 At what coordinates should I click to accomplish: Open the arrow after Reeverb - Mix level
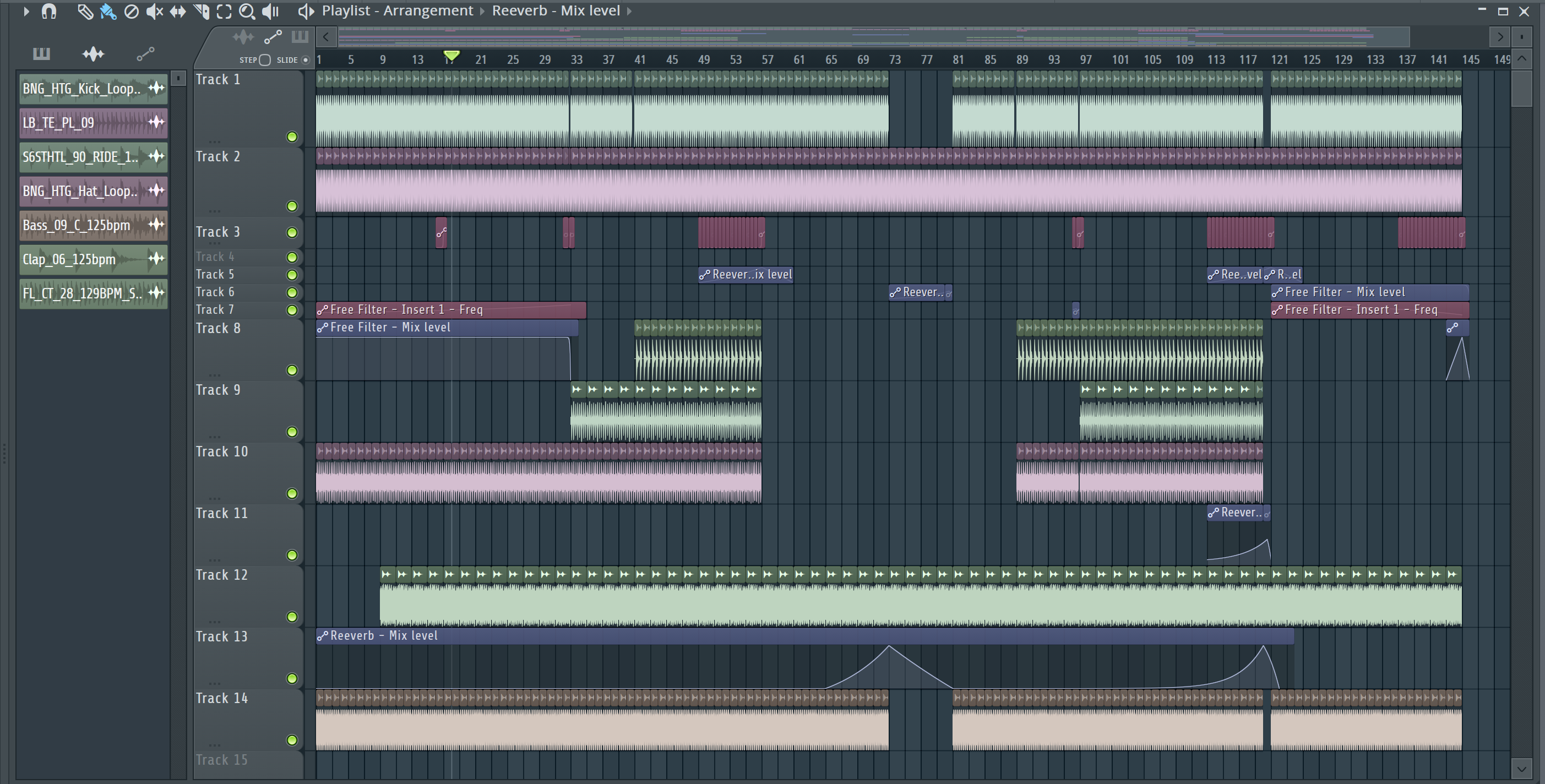click(629, 12)
